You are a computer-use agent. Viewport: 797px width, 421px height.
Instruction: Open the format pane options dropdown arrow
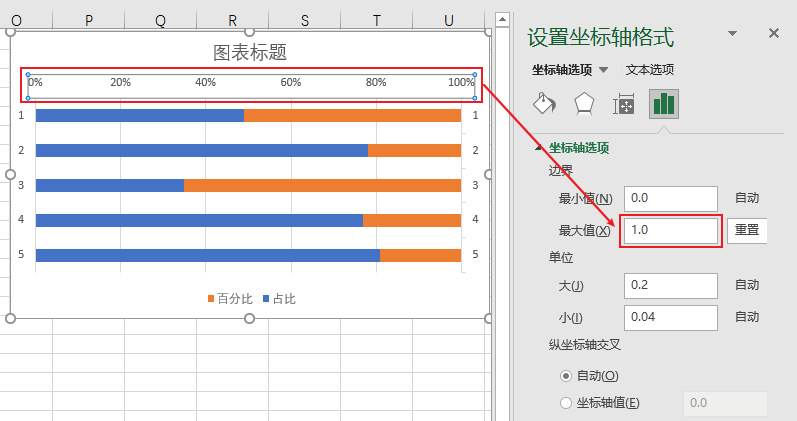pyautogui.click(x=732, y=34)
